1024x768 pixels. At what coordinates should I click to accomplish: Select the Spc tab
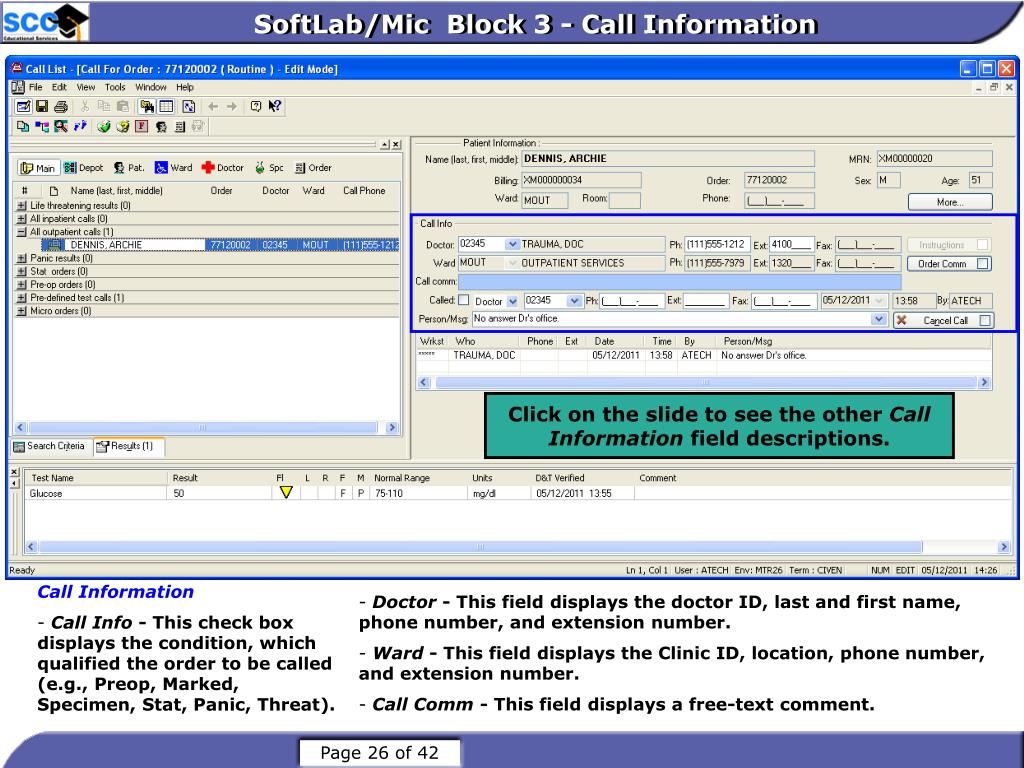pos(269,168)
